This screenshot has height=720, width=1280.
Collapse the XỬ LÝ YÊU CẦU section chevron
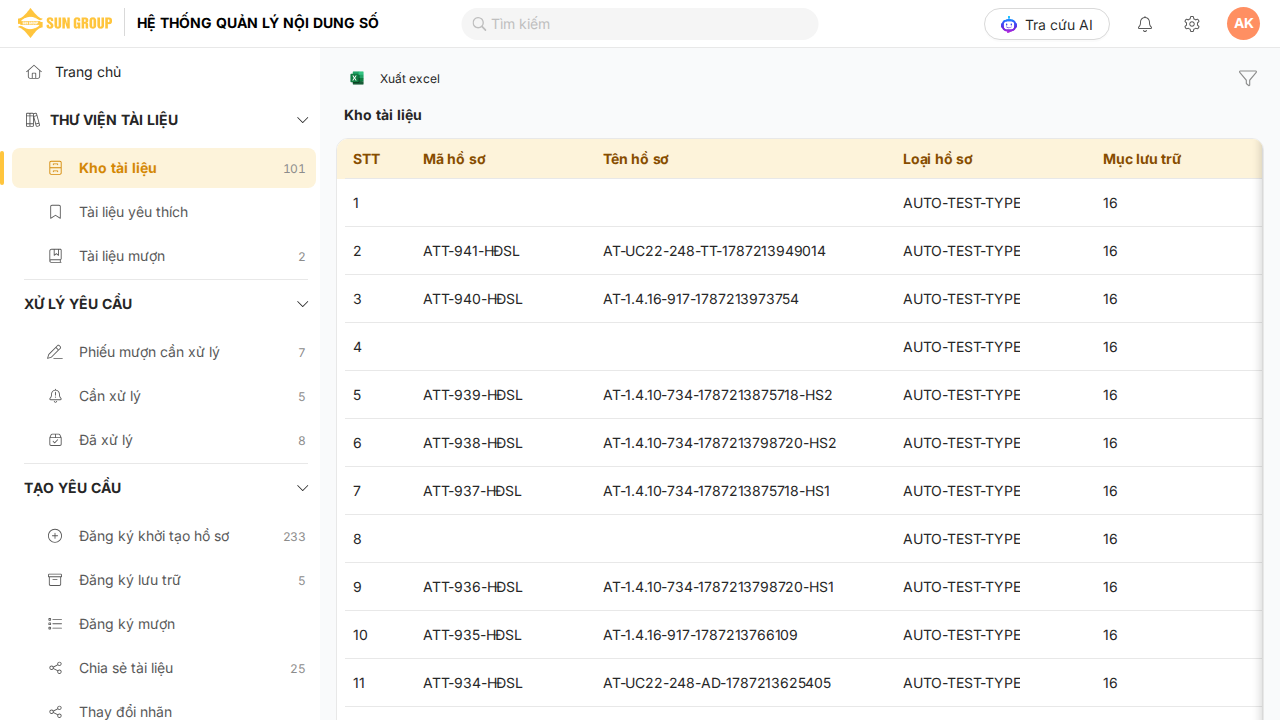303,304
